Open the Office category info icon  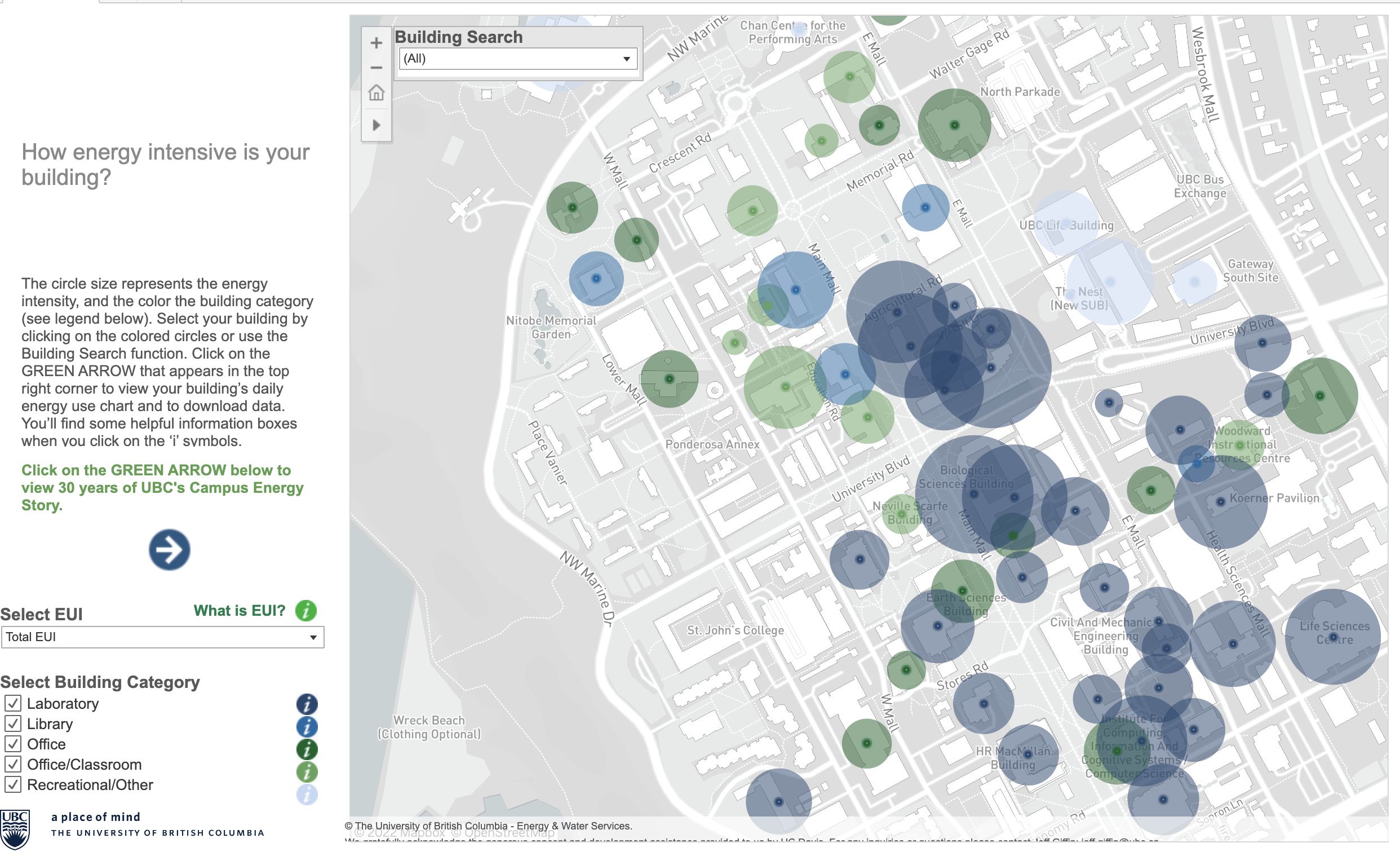[x=307, y=749]
